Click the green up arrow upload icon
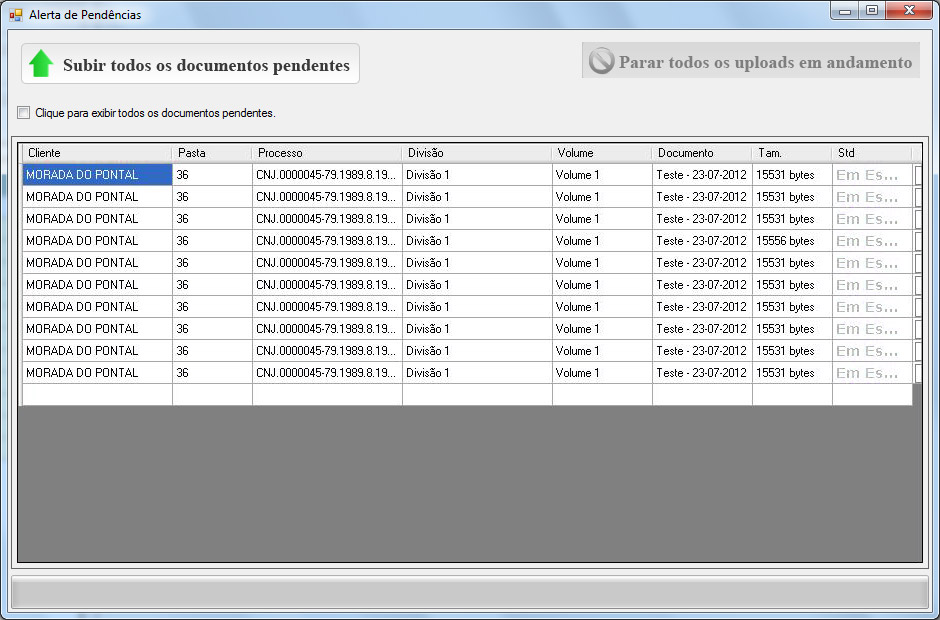The image size is (940, 620). coord(41,64)
